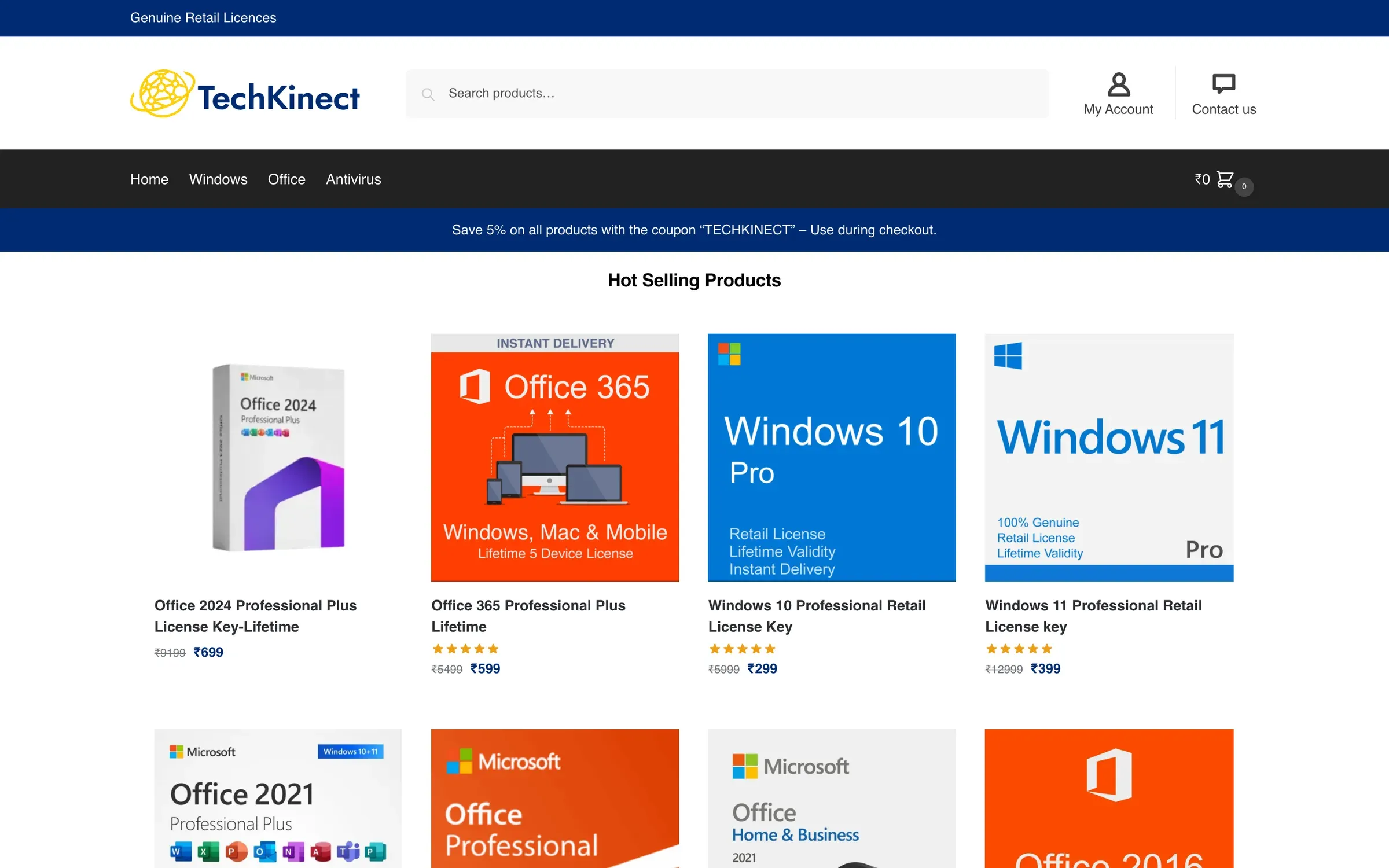Click the search magnifier icon

point(428,94)
